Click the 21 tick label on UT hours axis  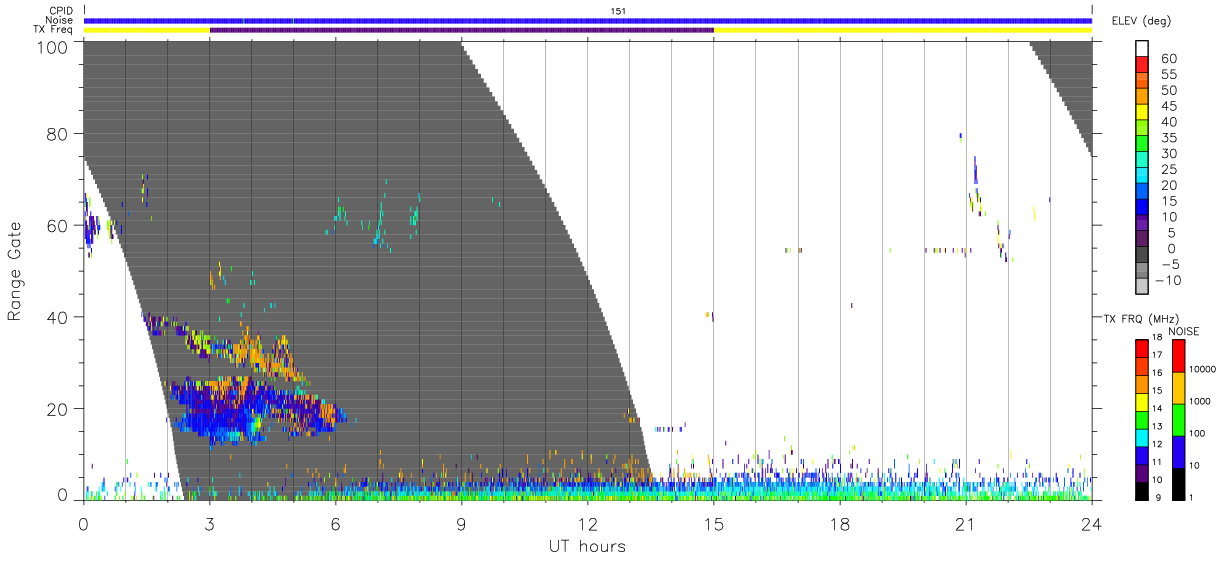pos(966,523)
